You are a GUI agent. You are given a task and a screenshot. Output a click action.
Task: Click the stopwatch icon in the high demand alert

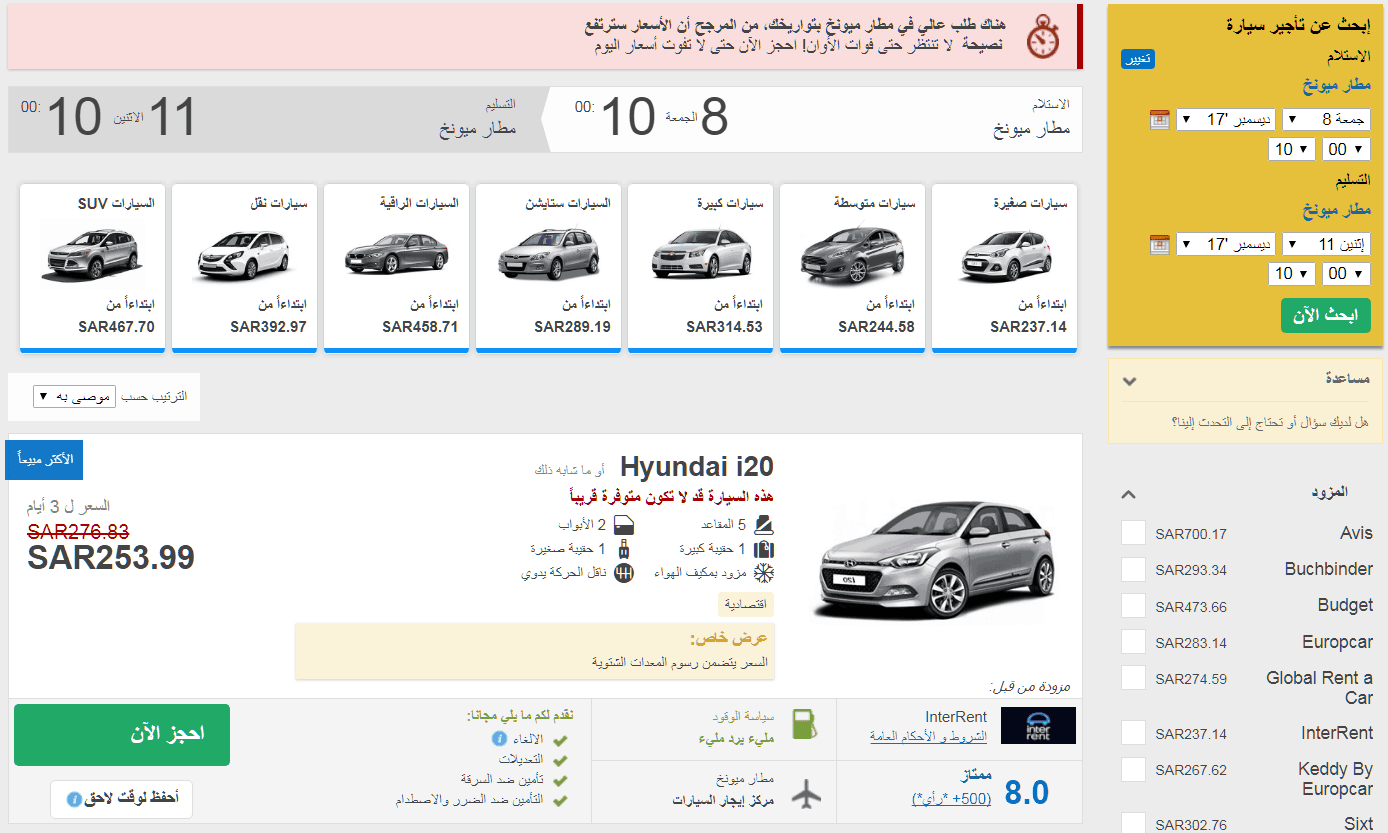coord(1044,35)
